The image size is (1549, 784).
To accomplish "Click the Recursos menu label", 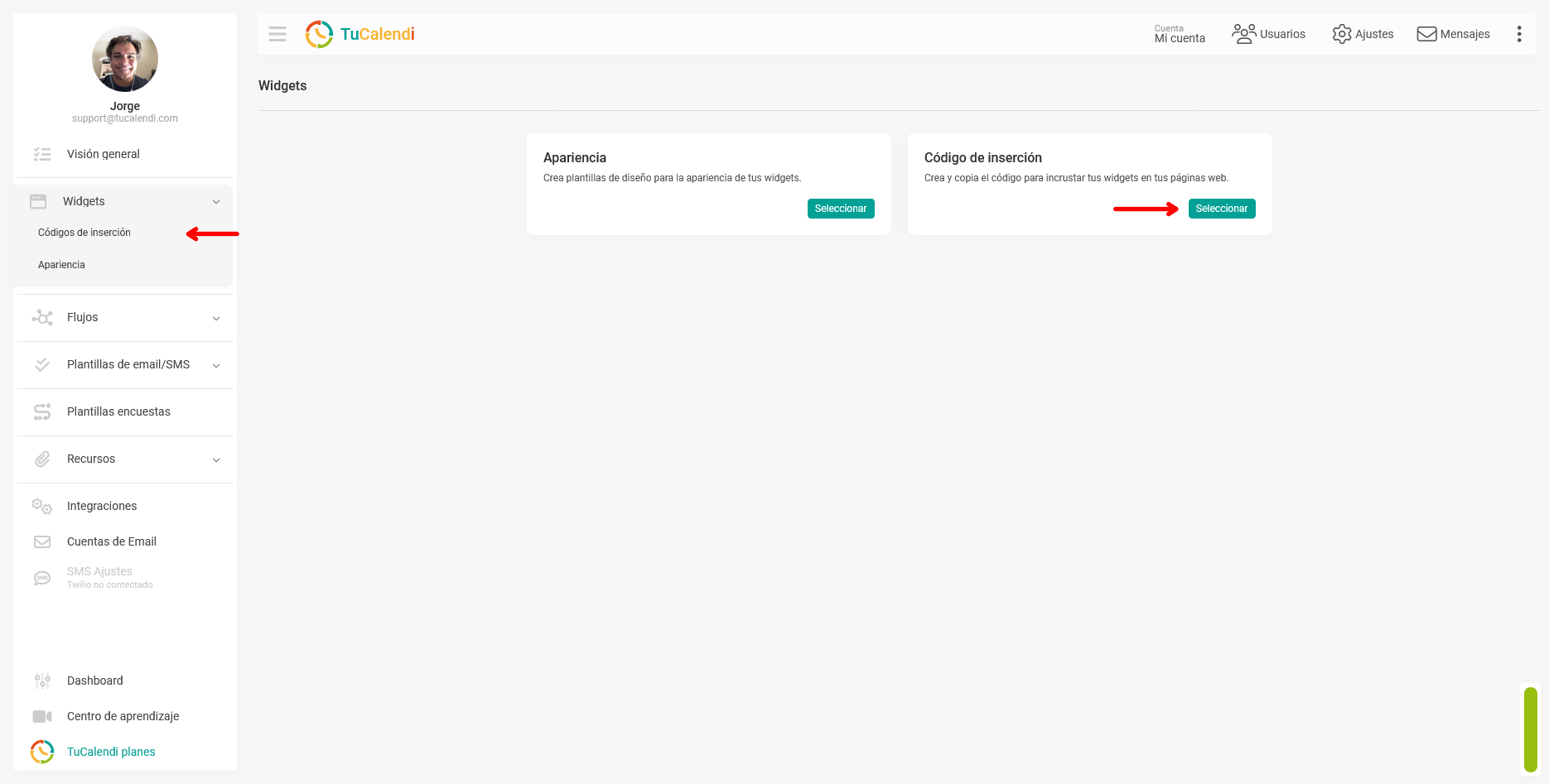I will point(91,459).
